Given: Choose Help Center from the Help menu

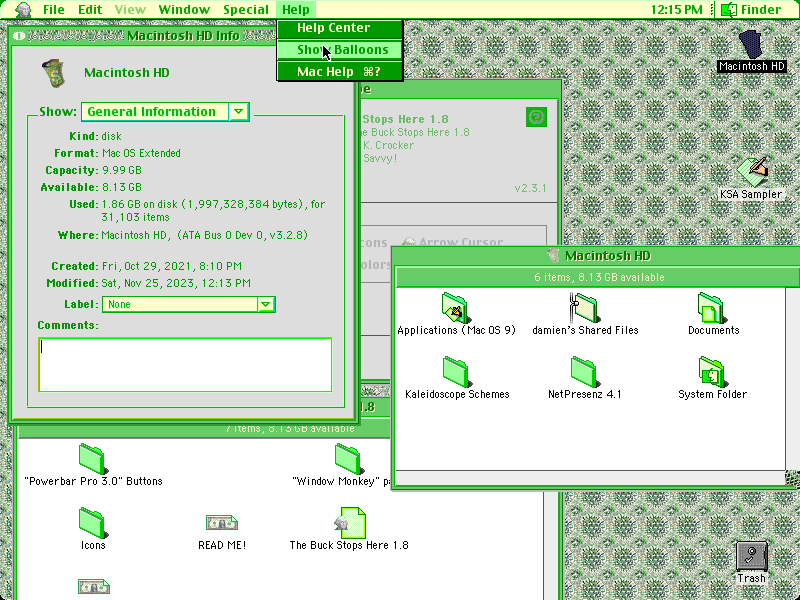Looking at the screenshot, I should click(340, 28).
